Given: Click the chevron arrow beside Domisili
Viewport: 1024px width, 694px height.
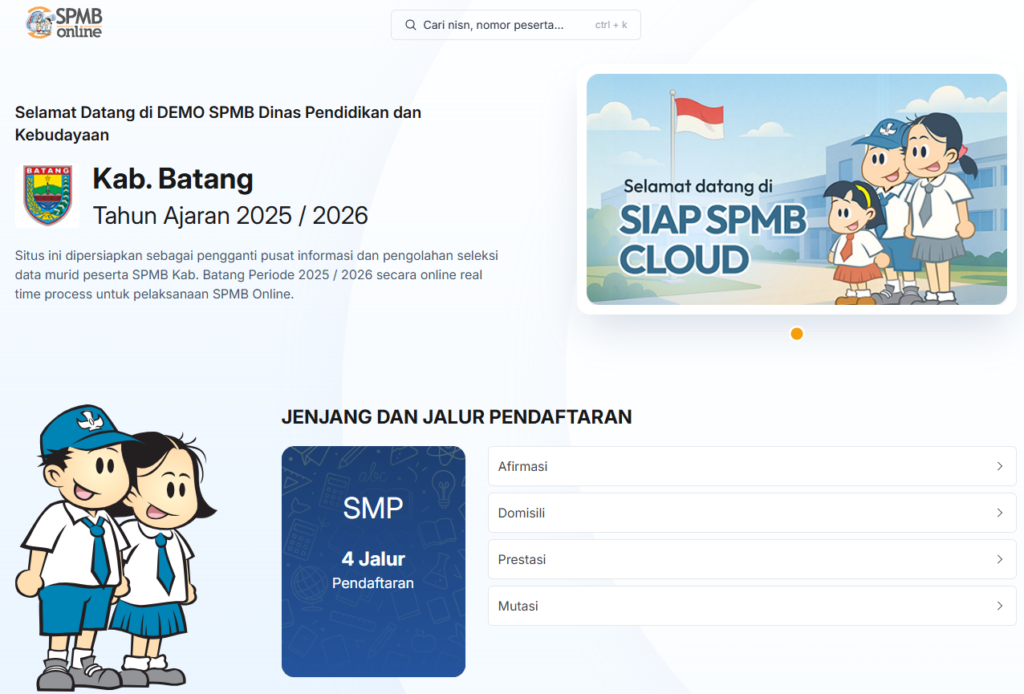Looking at the screenshot, I should pos(999,513).
